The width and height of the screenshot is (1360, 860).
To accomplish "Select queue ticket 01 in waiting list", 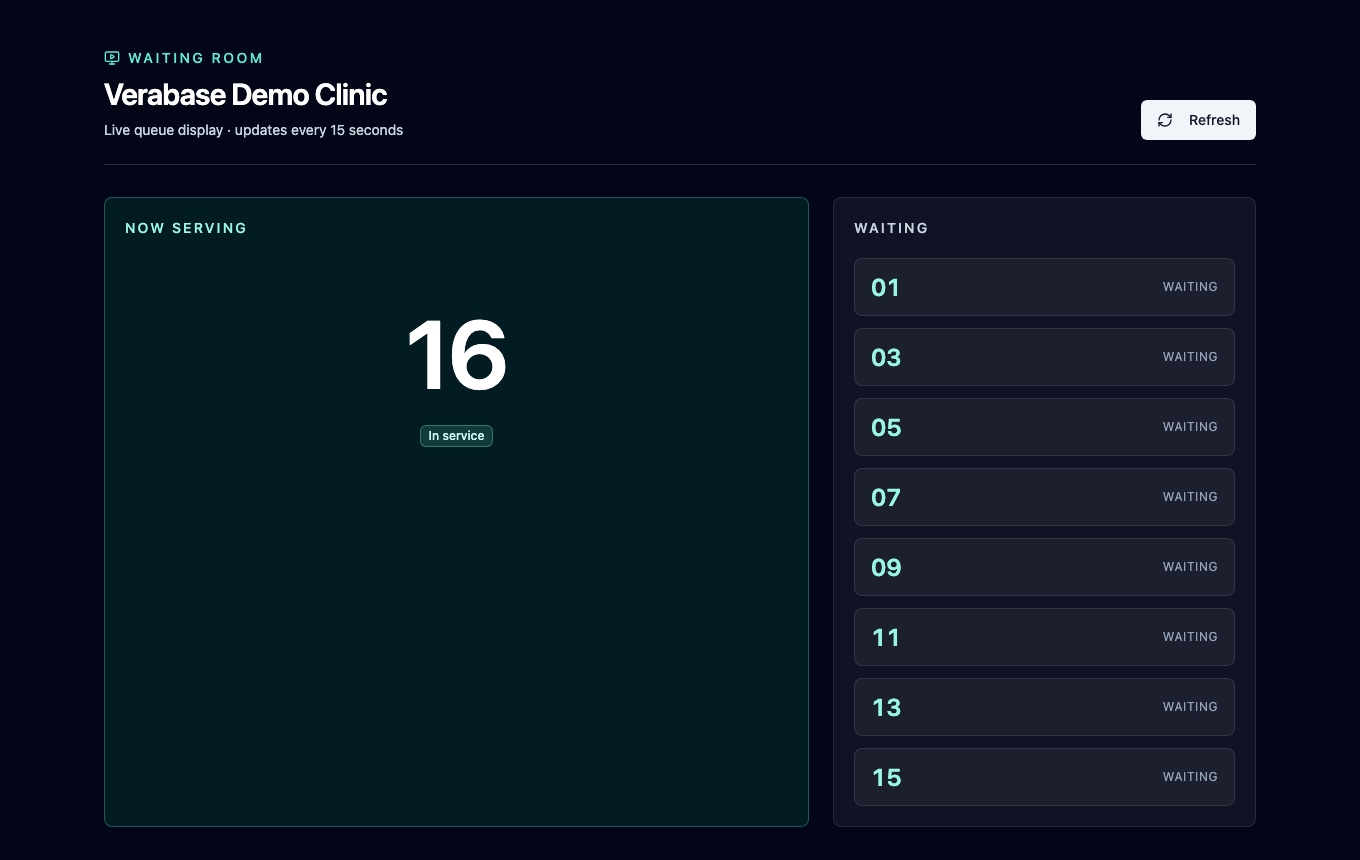I will click(x=1044, y=287).
